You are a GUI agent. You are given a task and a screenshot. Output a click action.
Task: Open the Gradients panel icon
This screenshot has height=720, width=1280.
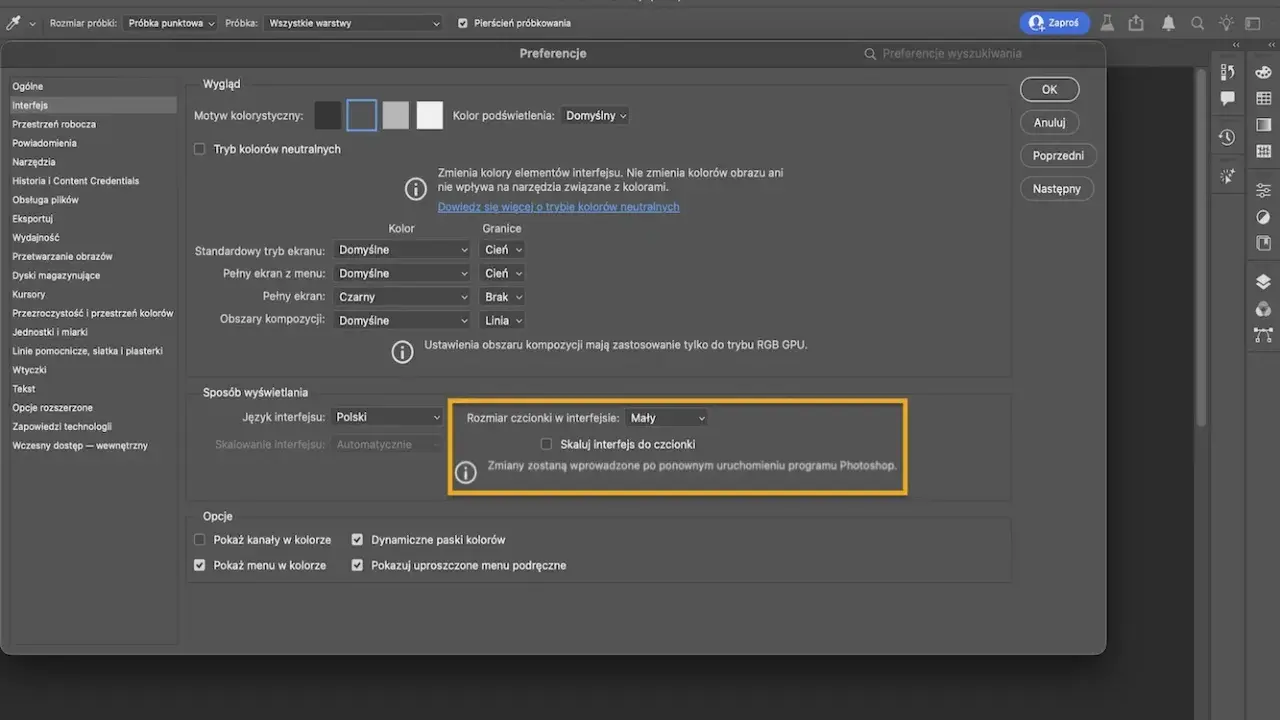tap(1264, 125)
